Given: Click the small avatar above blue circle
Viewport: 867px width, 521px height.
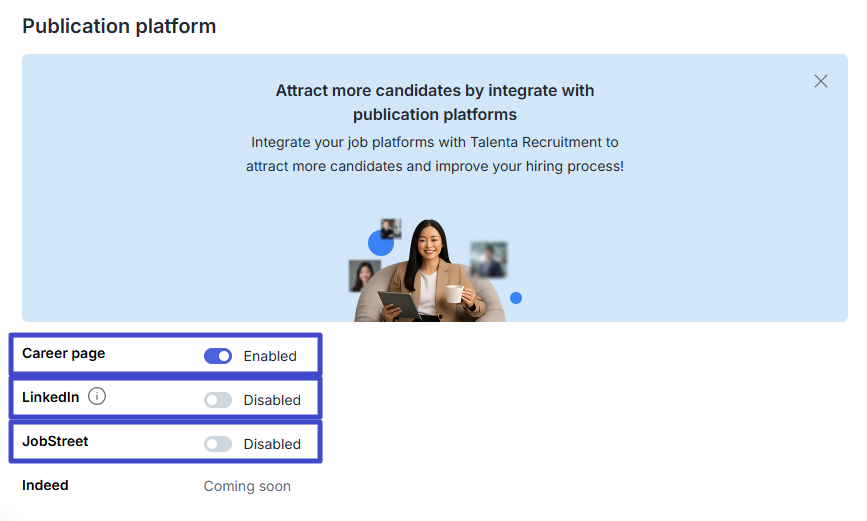Looking at the screenshot, I should (x=391, y=228).
